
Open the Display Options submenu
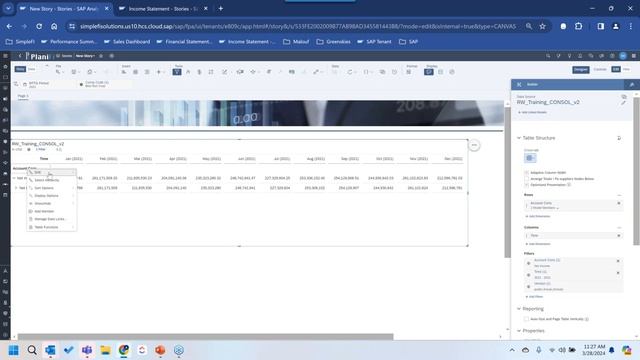[x=51, y=196]
